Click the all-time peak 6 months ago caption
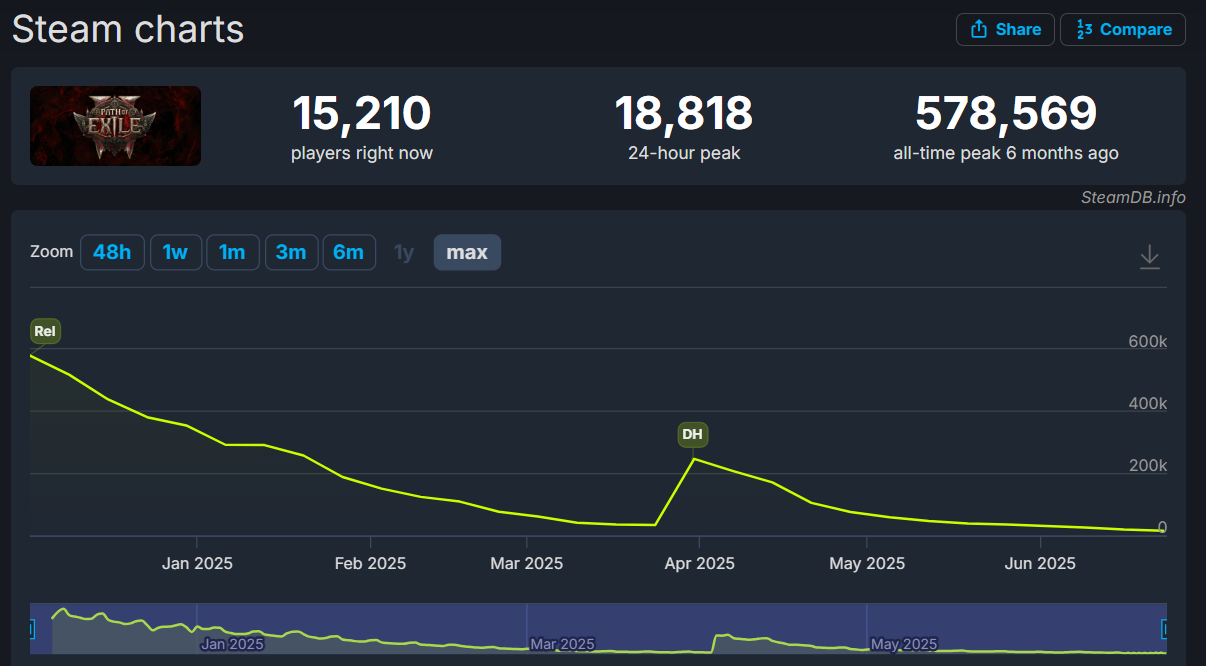The width and height of the screenshot is (1206, 666). pyautogui.click(x=1006, y=153)
